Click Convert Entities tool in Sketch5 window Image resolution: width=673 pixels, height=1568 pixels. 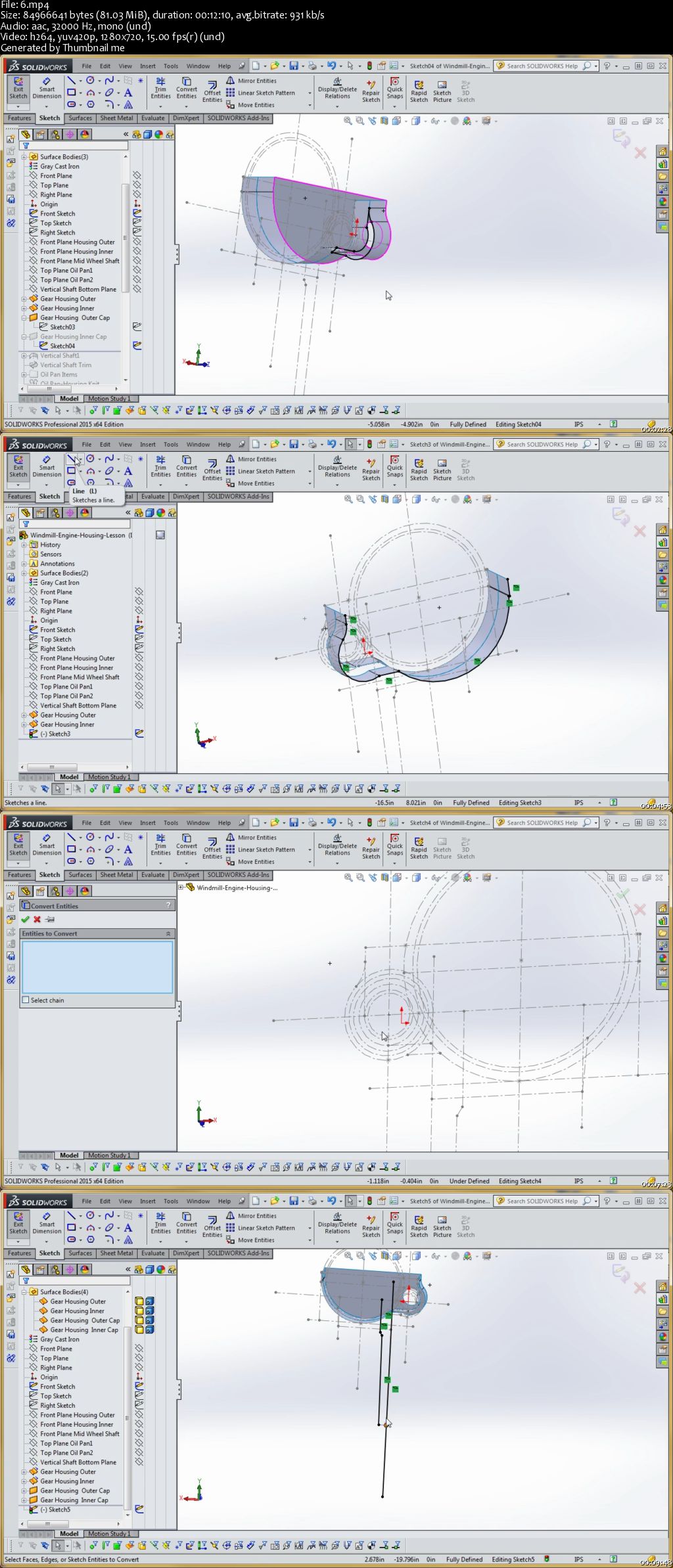pos(187,1224)
